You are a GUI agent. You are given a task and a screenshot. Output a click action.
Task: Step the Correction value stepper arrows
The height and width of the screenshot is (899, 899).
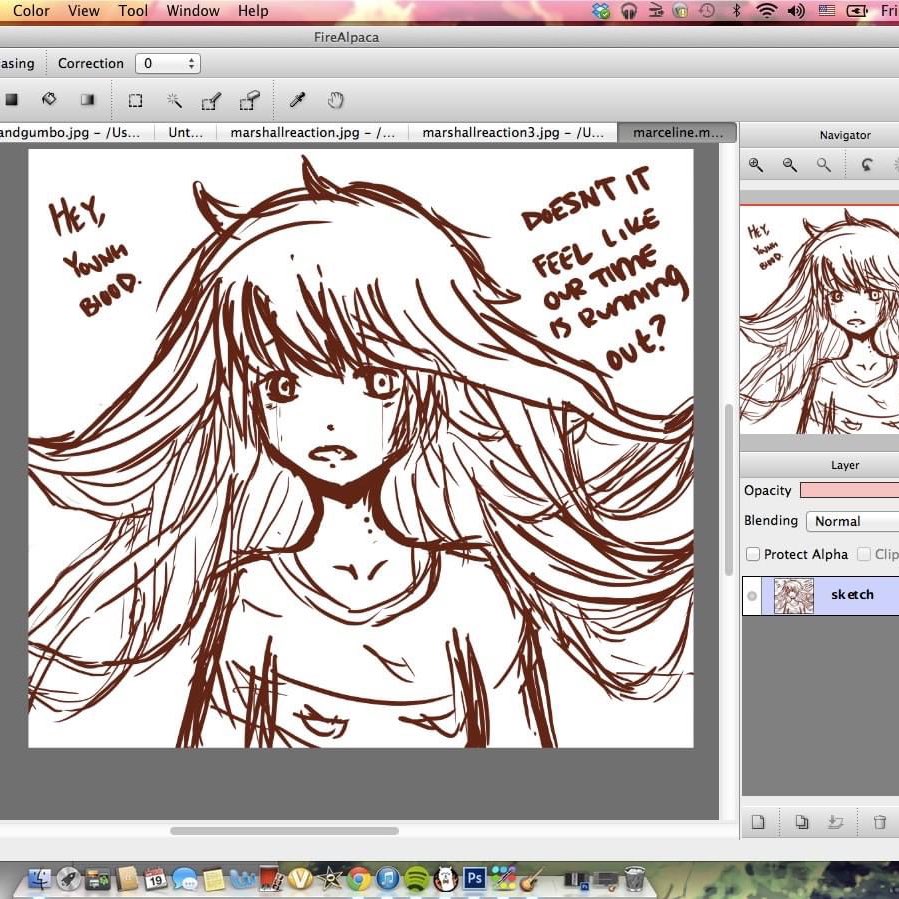[x=191, y=63]
